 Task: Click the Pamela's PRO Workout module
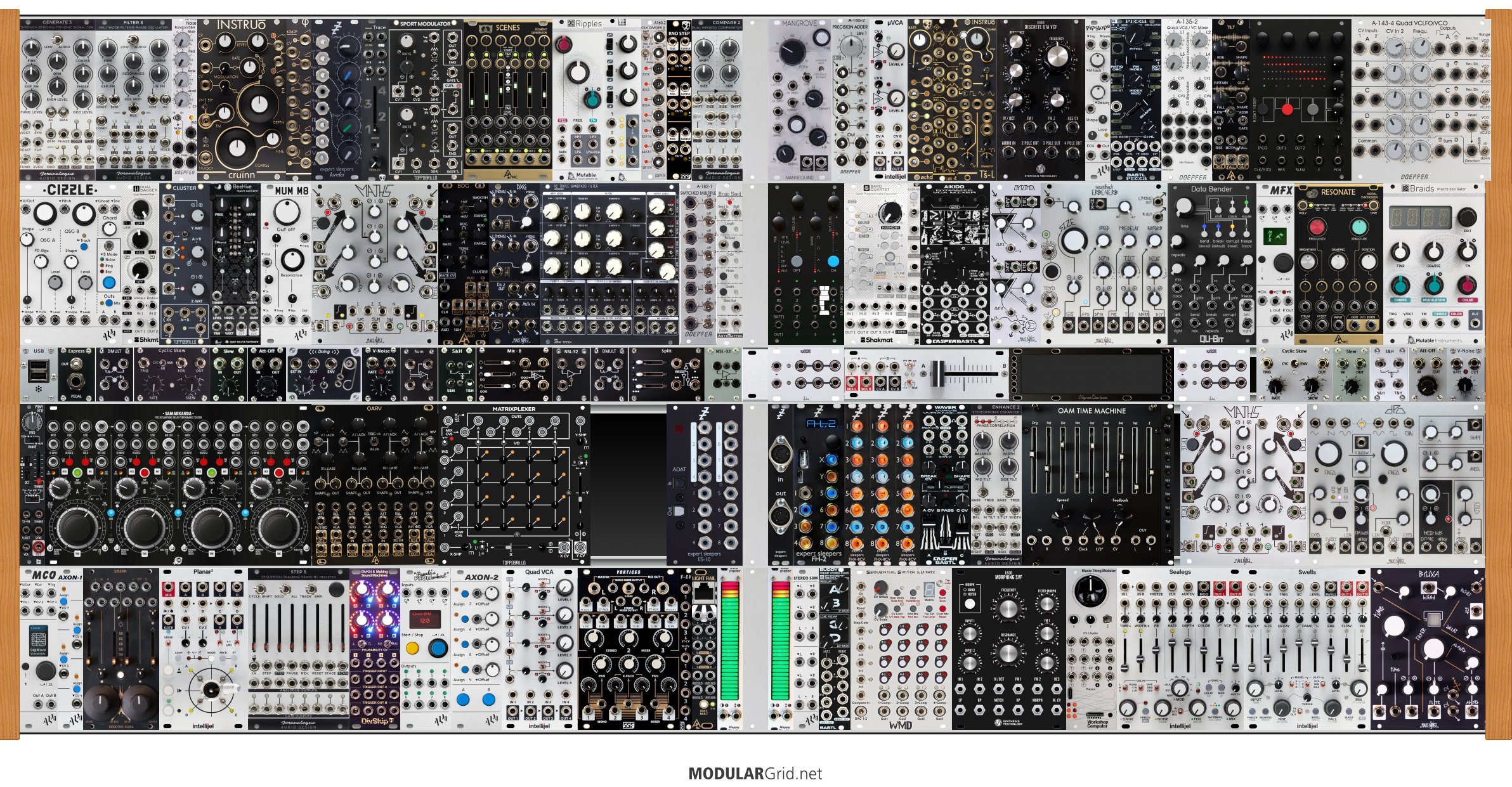(x=426, y=649)
